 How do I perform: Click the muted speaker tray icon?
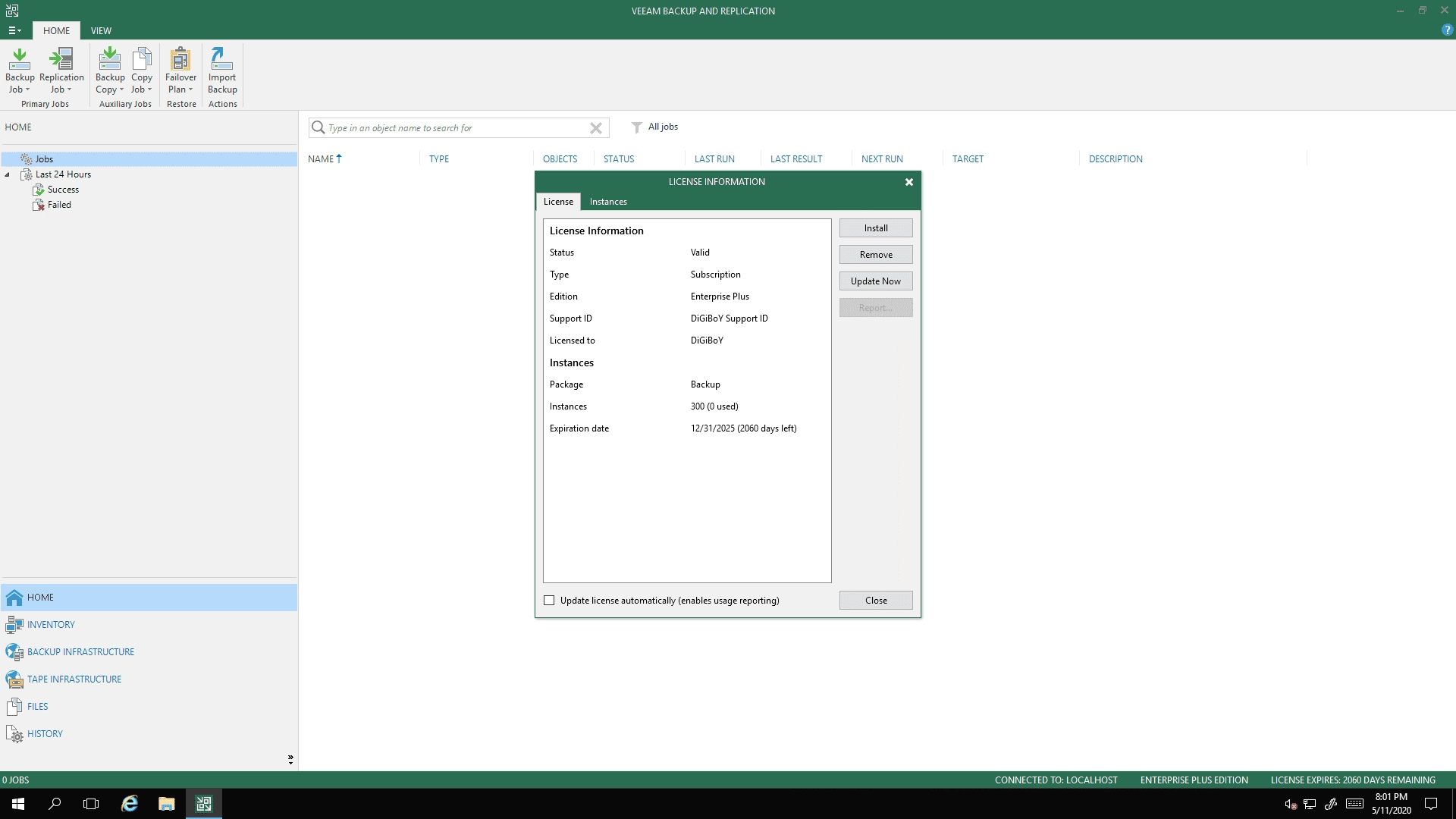1290,805
